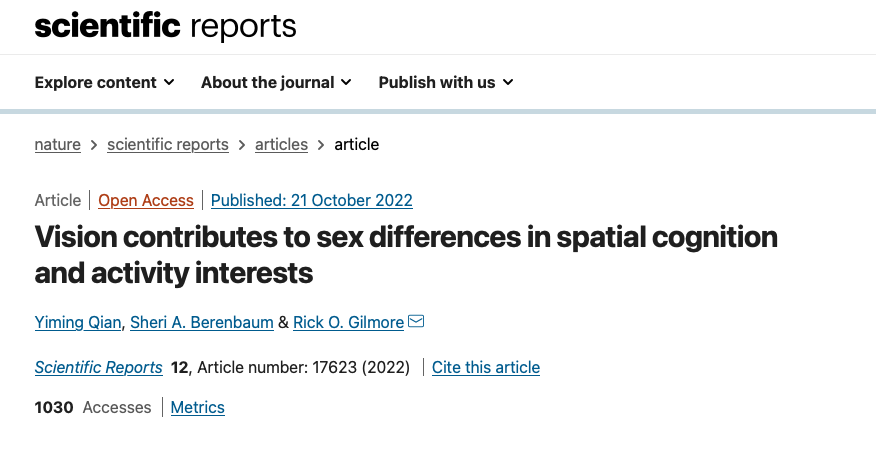
Task: Click the Explore content chevron arrow
Action: (x=169, y=83)
